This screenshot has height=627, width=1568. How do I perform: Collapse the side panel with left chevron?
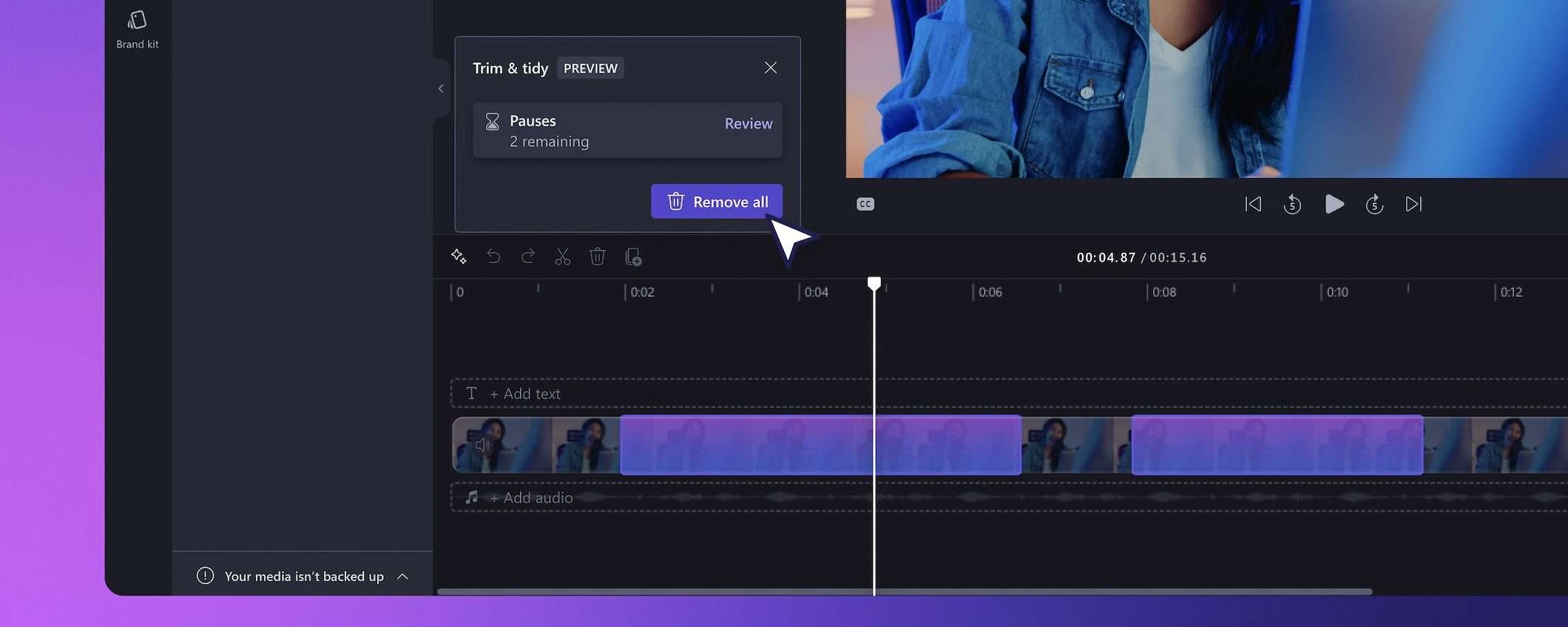coord(441,89)
